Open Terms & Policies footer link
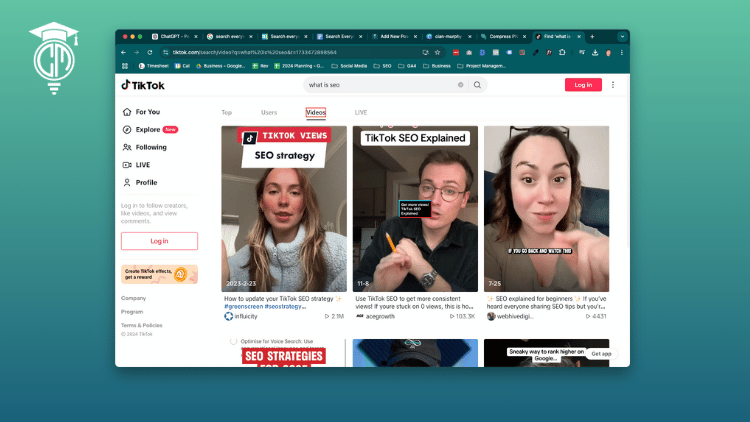 (x=142, y=325)
